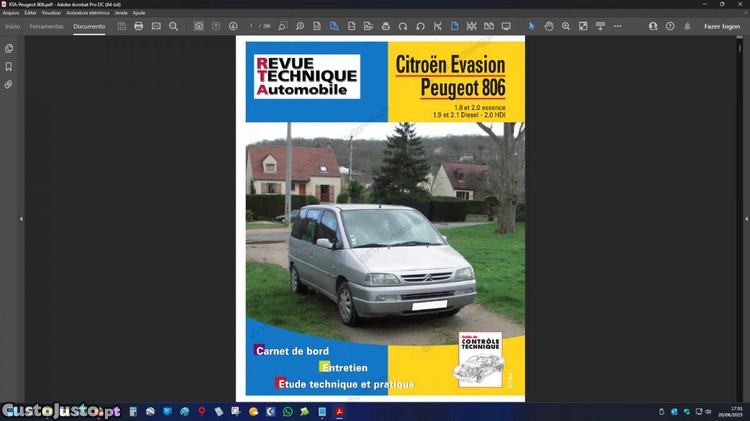Open the magnifier search tool
The width and height of the screenshot is (750, 421).
pos(174,26)
